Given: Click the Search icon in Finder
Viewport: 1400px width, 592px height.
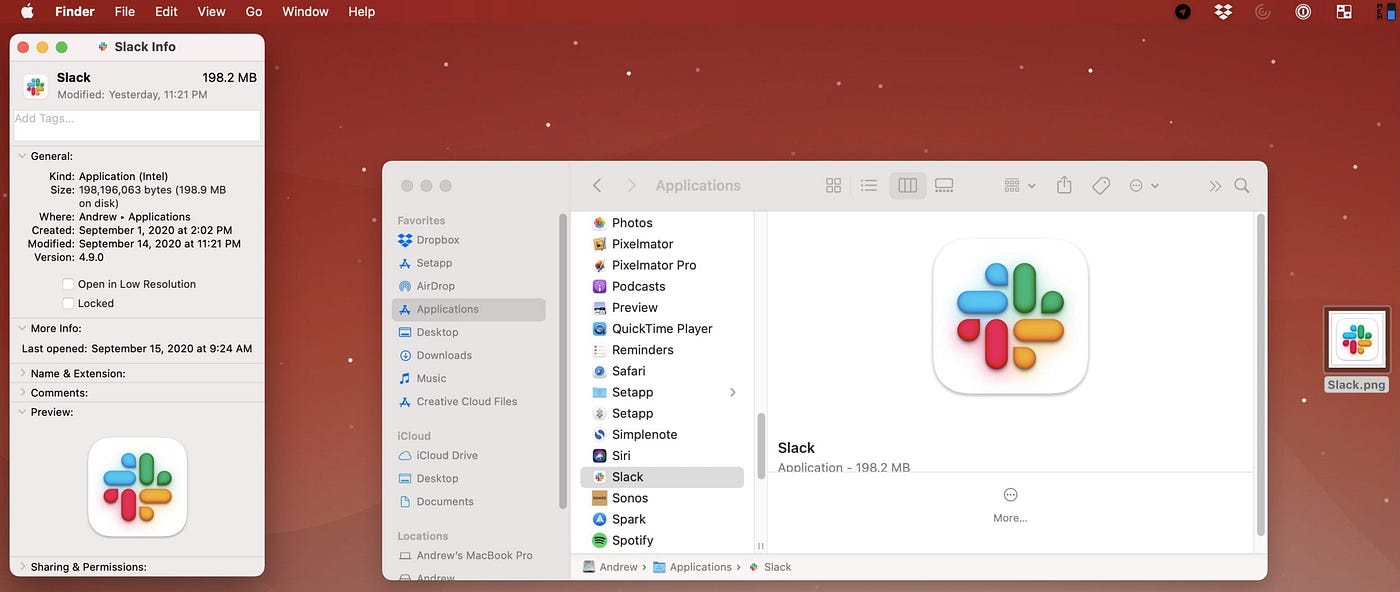Looking at the screenshot, I should [x=1242, y=185].
